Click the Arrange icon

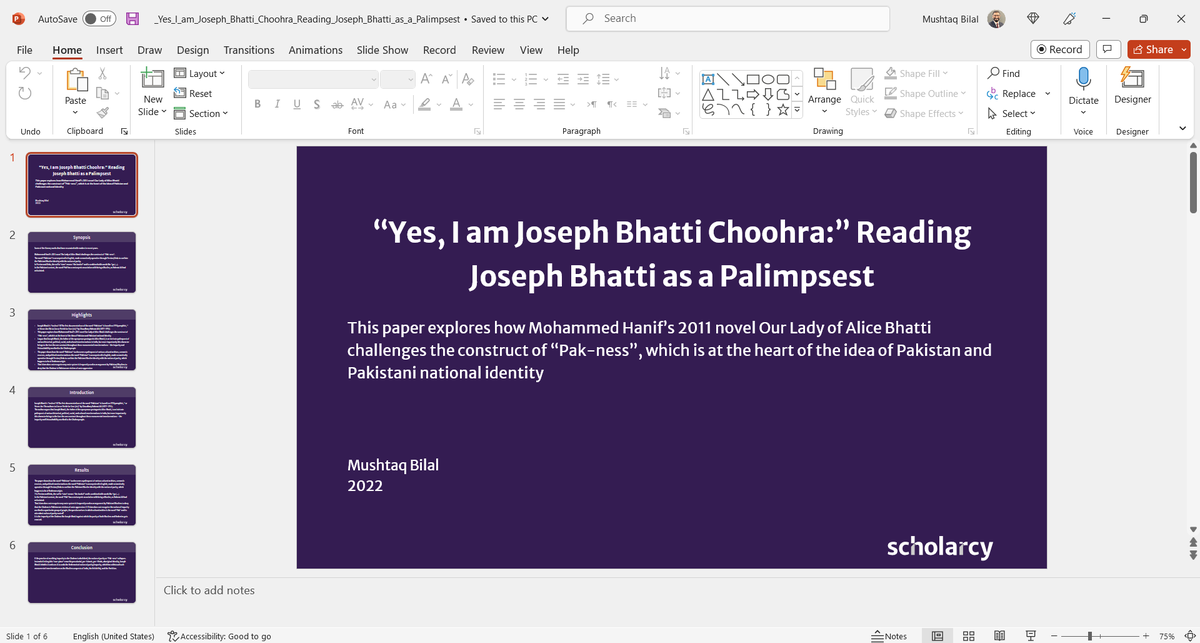tap(825, 80)
